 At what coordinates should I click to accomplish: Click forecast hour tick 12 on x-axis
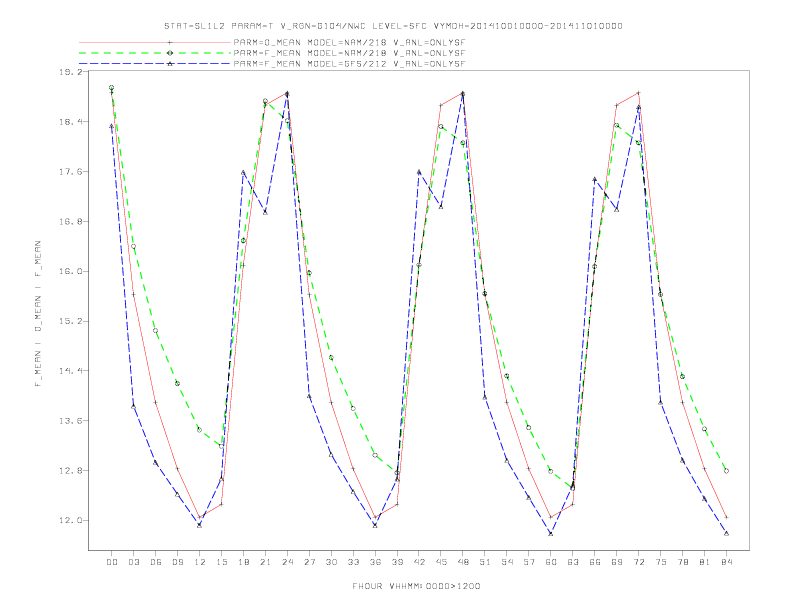pyautogui.click(x=200, y=562)
